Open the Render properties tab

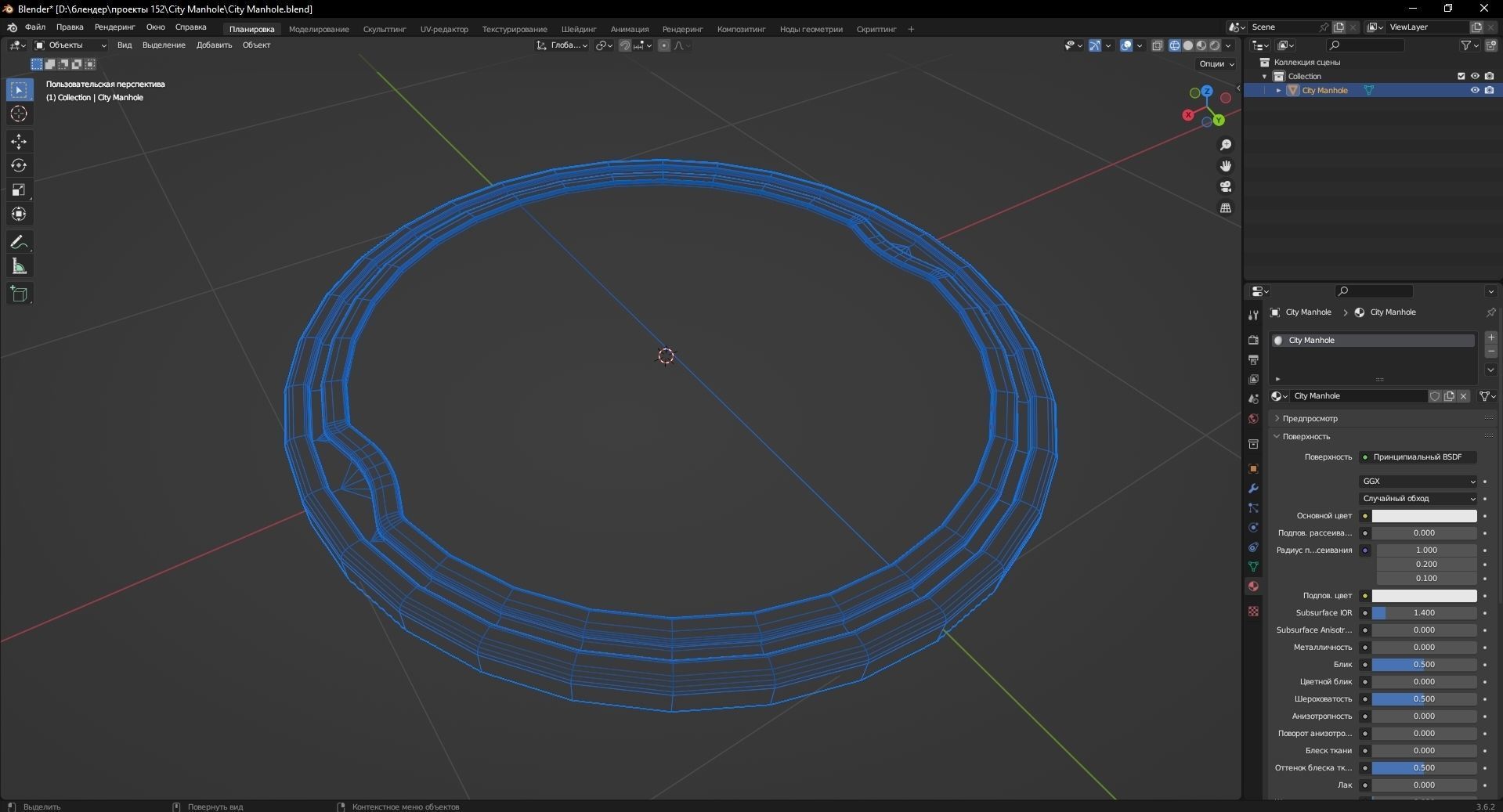[x=1253, y=340]
